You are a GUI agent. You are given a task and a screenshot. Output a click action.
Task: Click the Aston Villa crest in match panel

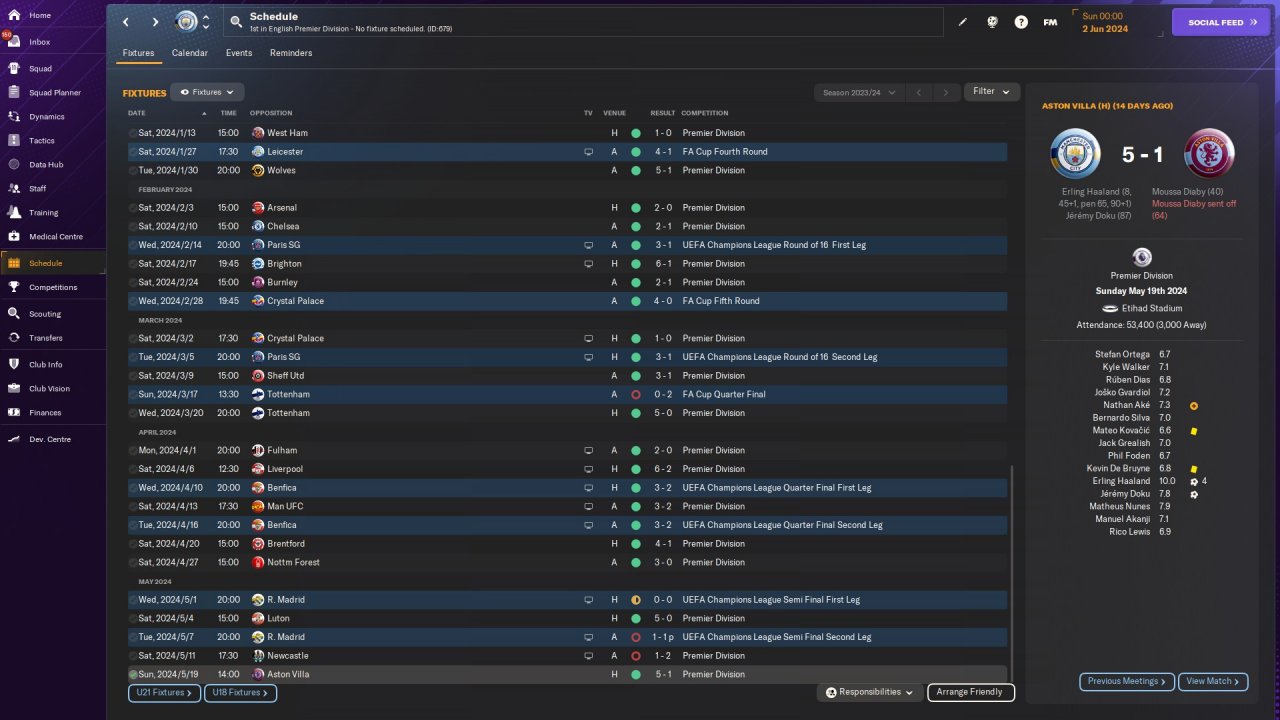(x=1209, y=154)
